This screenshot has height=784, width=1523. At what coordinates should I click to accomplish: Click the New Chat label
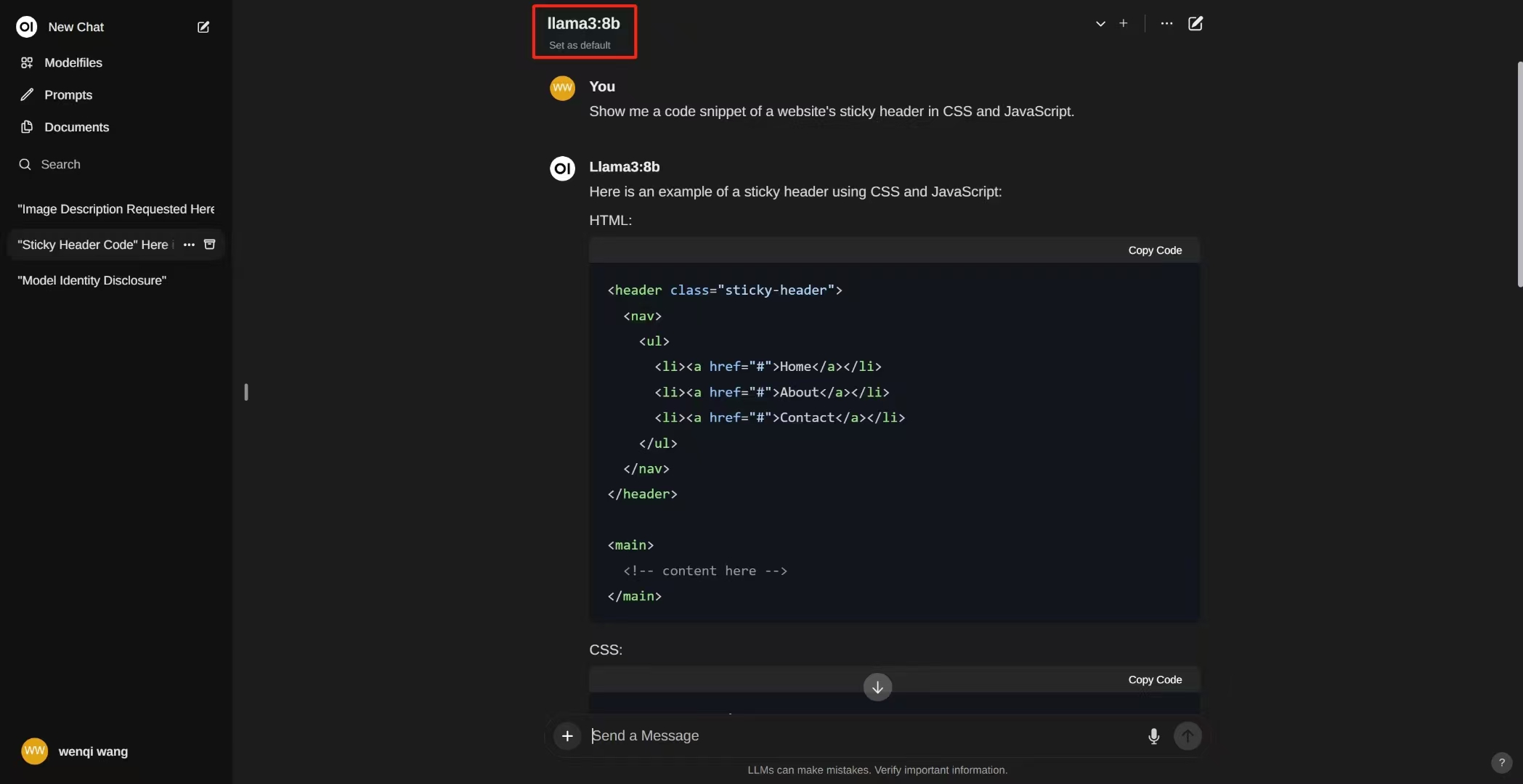coord(76,27)
